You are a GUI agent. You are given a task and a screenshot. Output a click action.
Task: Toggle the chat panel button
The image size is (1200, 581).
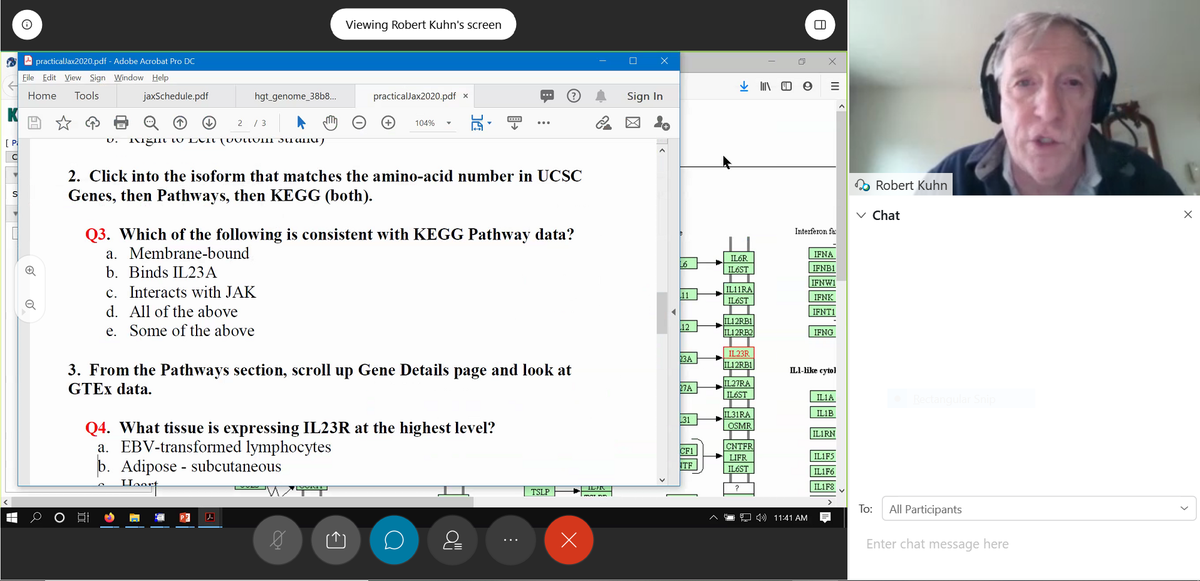click(x=392, y=540)
